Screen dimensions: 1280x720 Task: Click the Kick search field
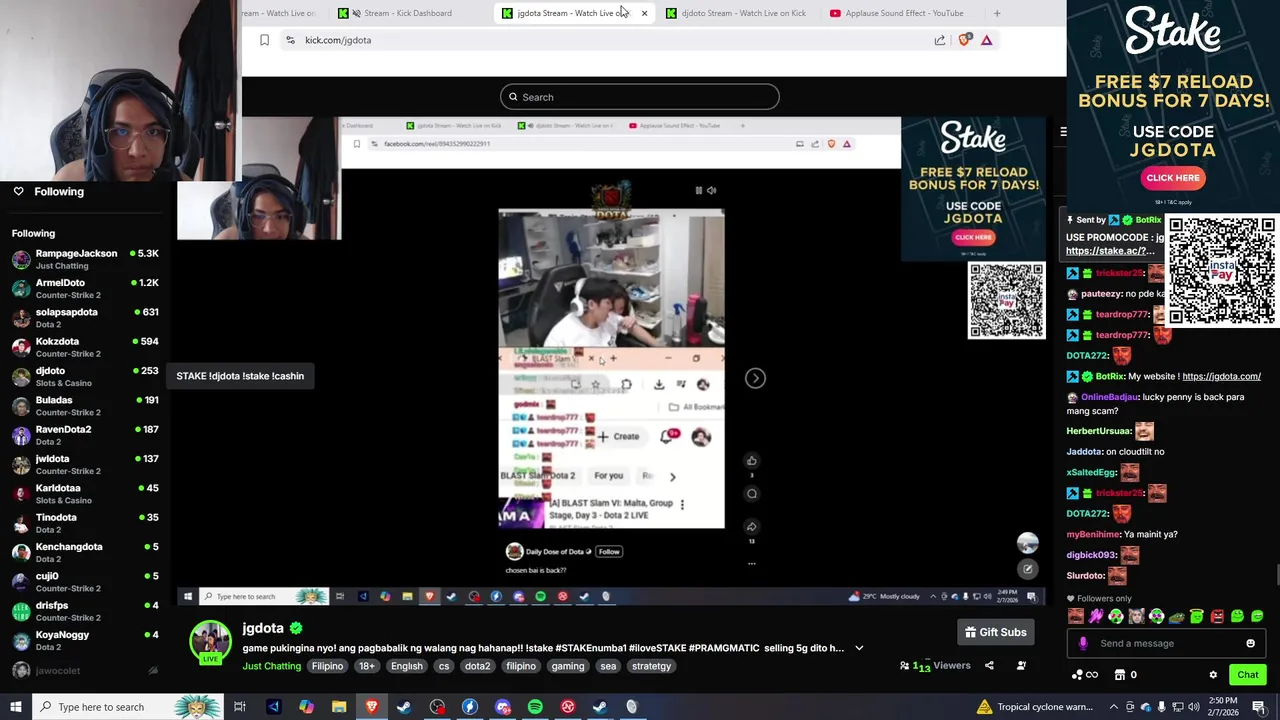tap(640, 97)
